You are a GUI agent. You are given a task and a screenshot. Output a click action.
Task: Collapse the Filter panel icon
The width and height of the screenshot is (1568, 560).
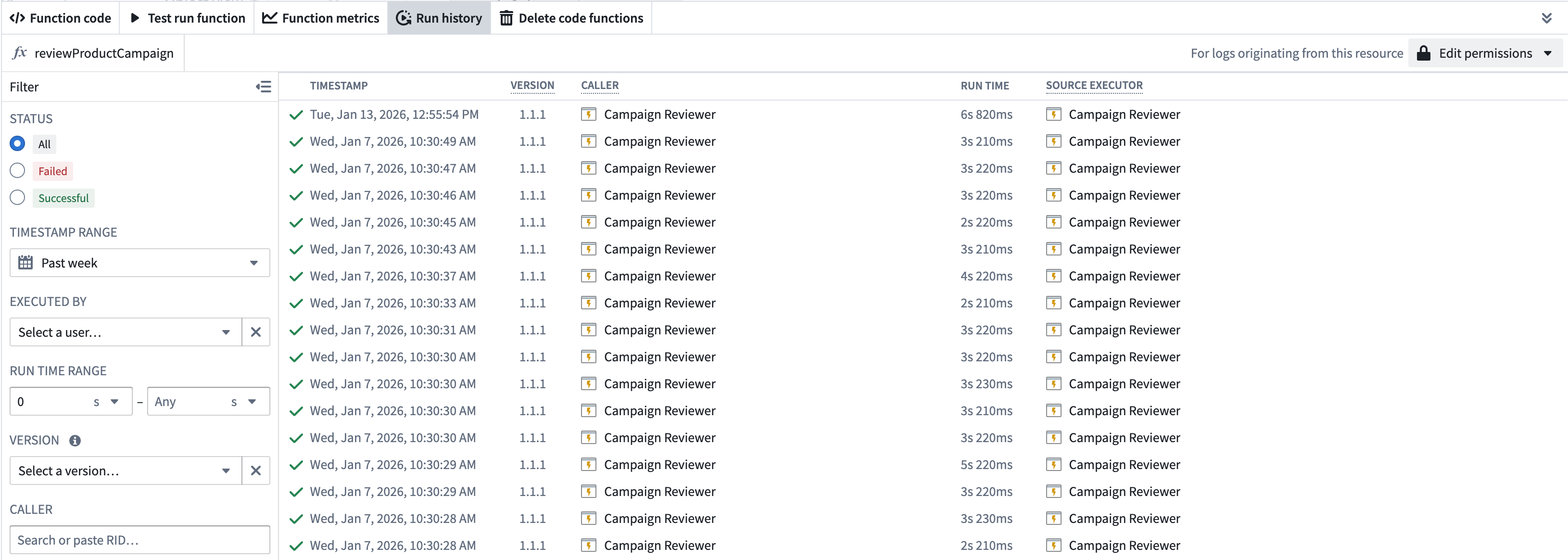tap(264, 87)
